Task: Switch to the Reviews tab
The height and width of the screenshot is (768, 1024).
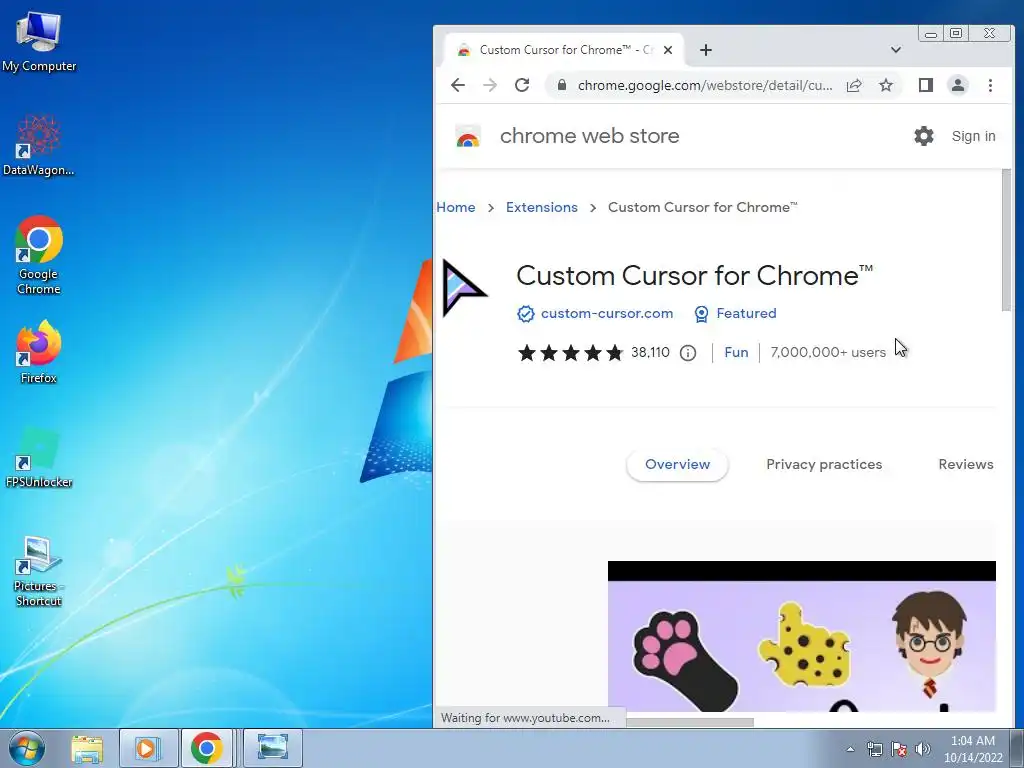Action: (x=966, y=464)
